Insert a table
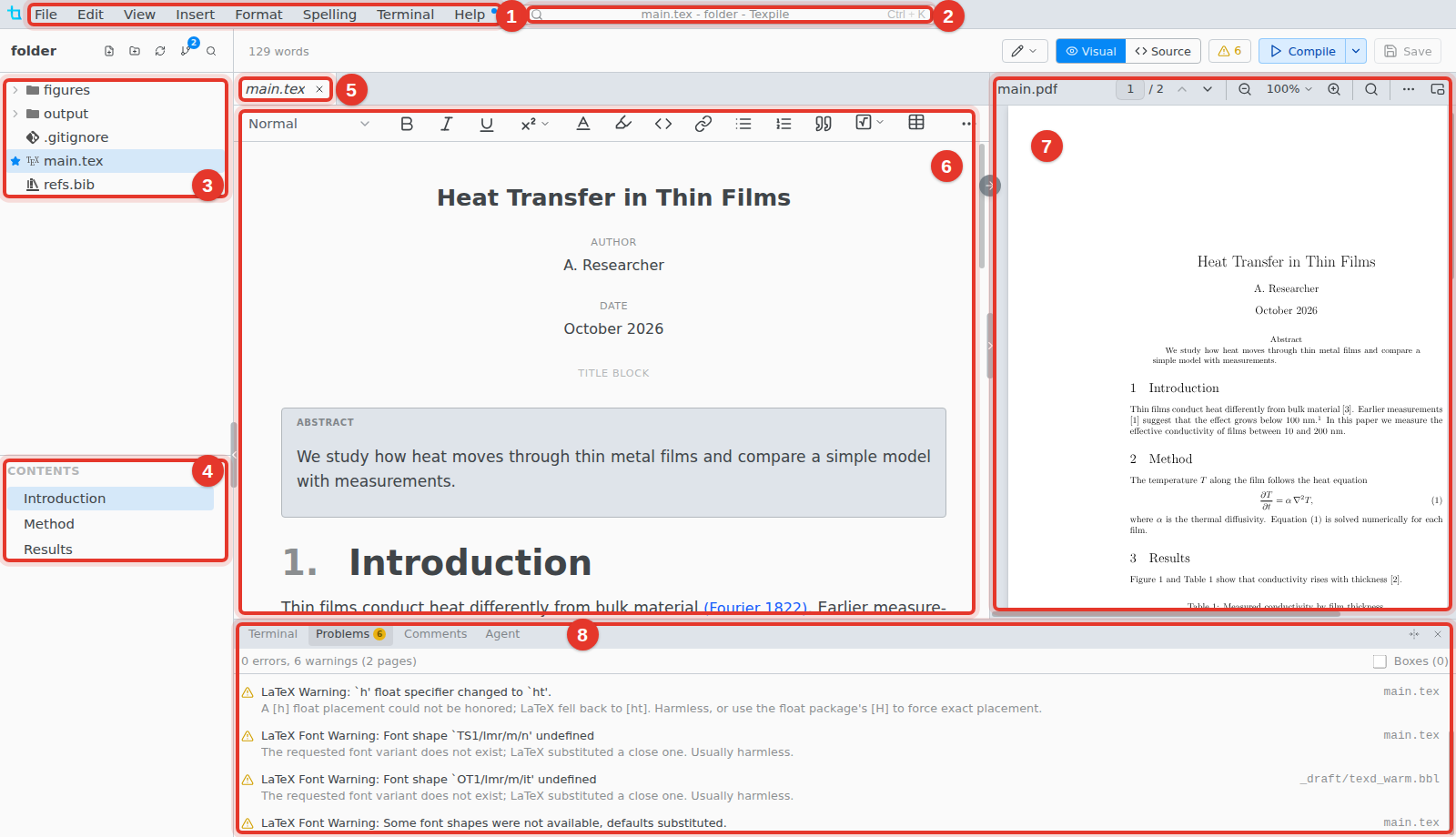 point(916,123)
